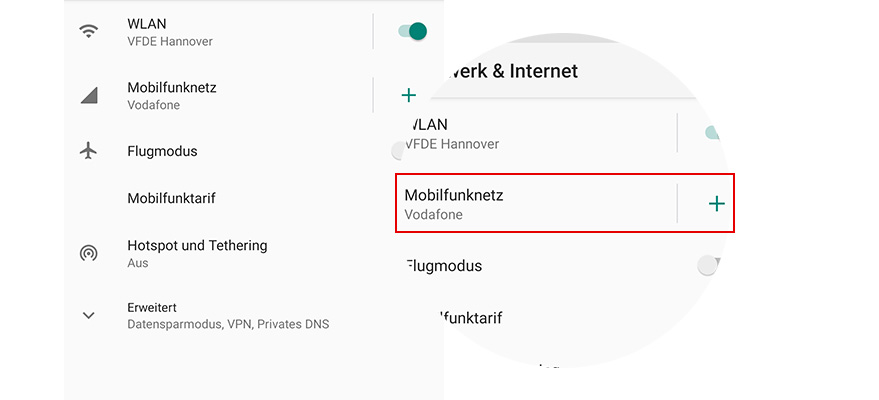Click Flugmodus text in magnified circle
879x400 pixels.
[x=446, y=266]
